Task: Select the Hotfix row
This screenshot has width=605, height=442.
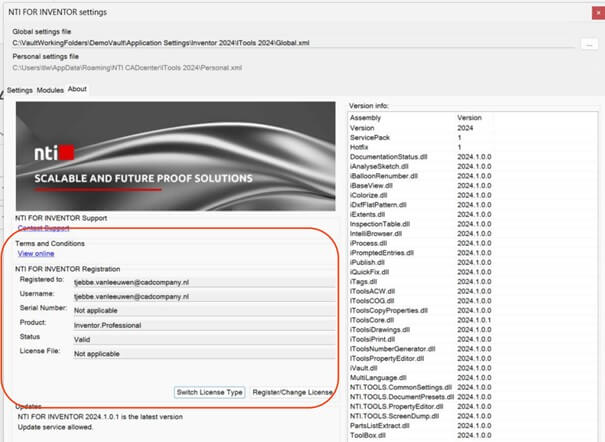Action: (x=473, y=147)
